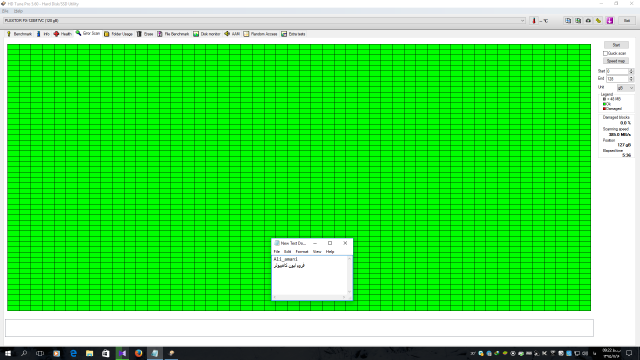The image size is (640, 360).
Task: Open the Folder Usage tab
Action: click(x=118, y=34)
